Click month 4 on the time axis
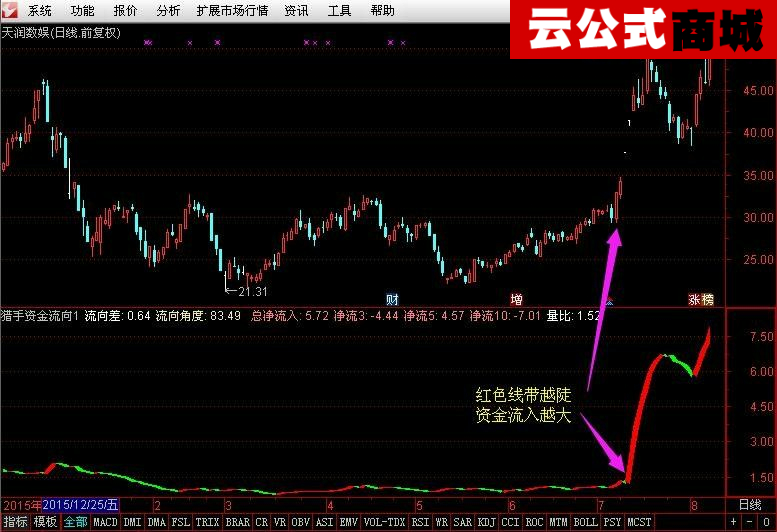Viewport: 777px width, 532px height. 330,506
